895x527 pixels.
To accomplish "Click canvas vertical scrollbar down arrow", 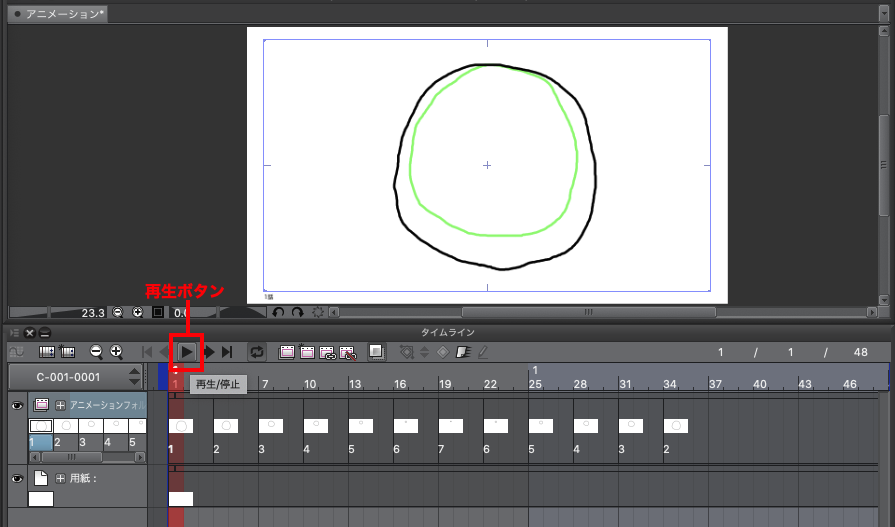I will coord(884,299).
